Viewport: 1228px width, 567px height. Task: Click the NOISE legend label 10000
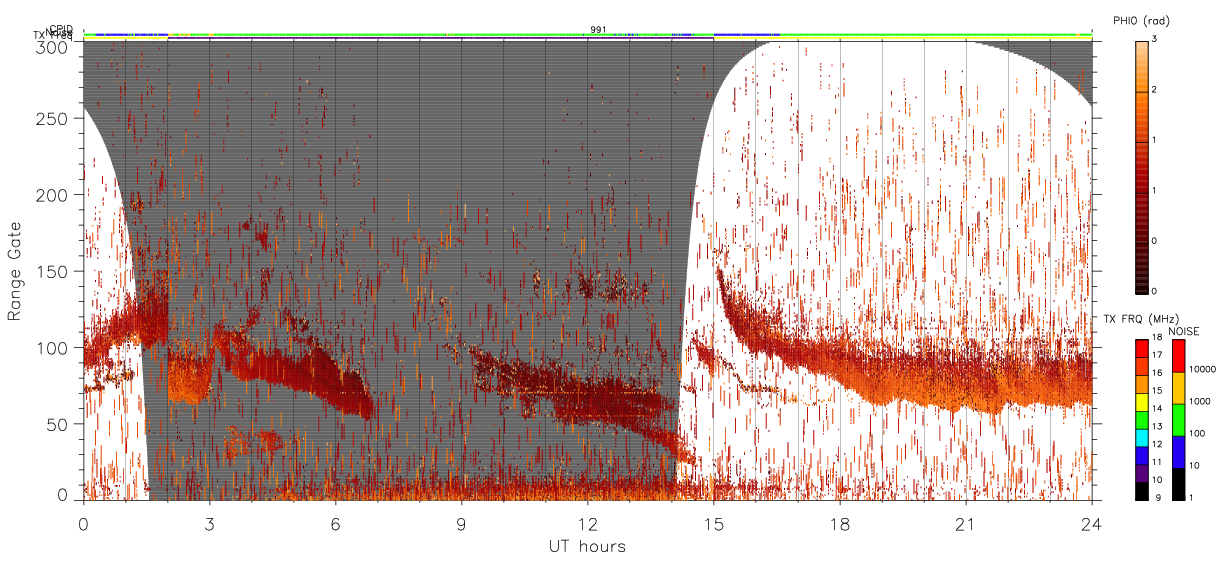(x=1203, y=370)
